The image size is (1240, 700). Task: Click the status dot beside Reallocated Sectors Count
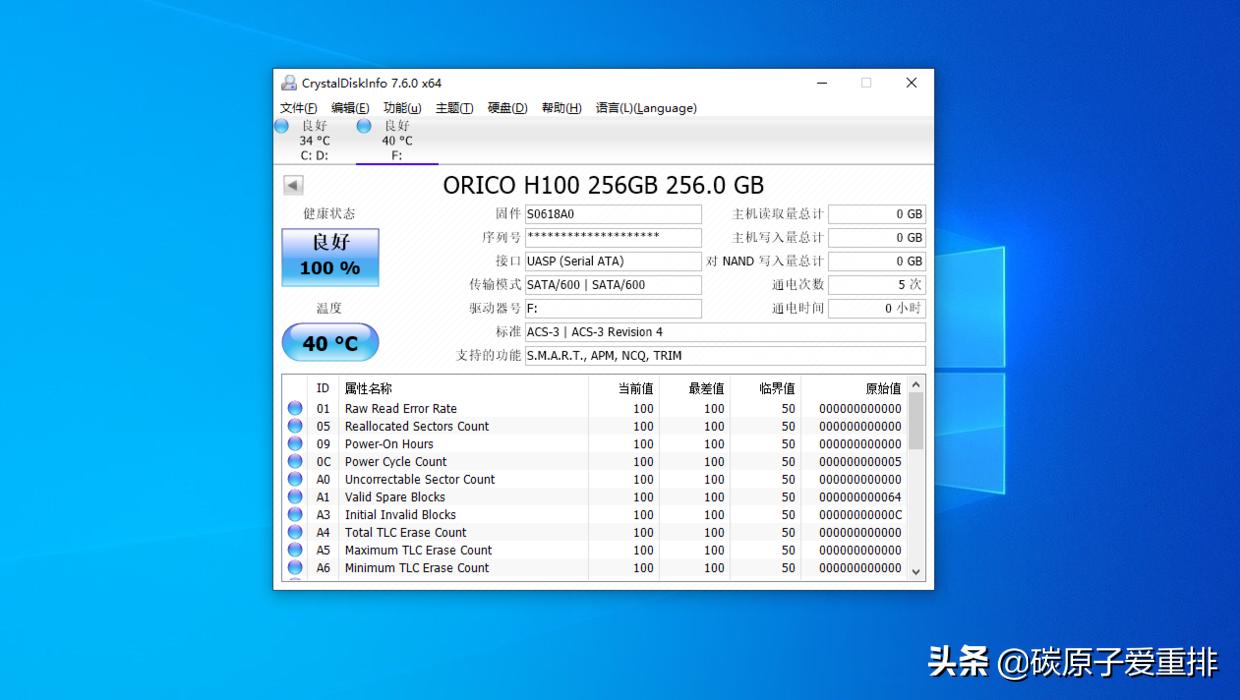pos(295,426)
